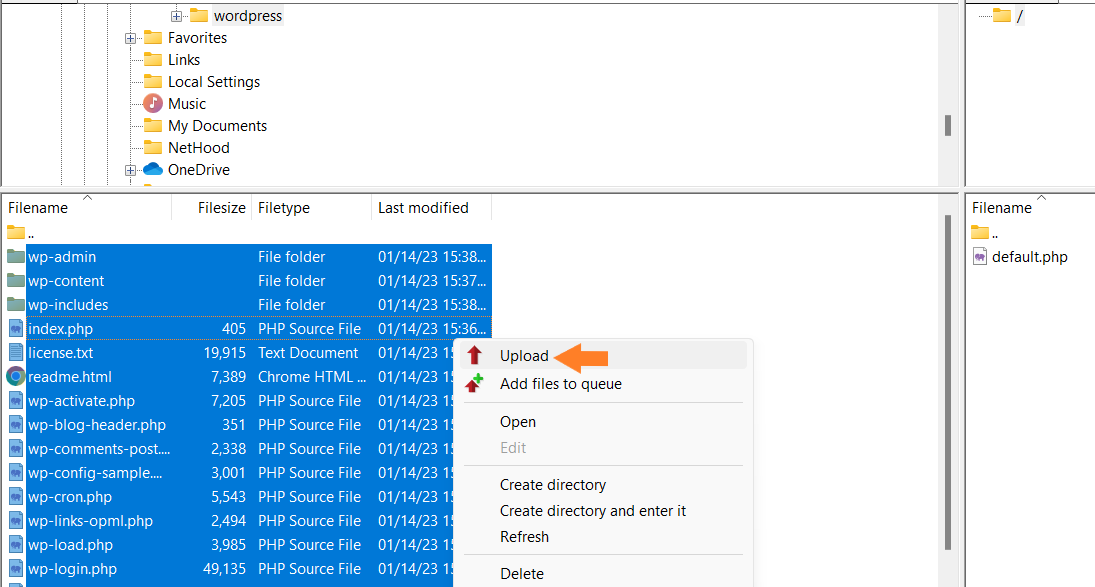Click Refresh in the context menu
Image resolution: width=1095 pixels, height=587 pixels.
point(524,537)
